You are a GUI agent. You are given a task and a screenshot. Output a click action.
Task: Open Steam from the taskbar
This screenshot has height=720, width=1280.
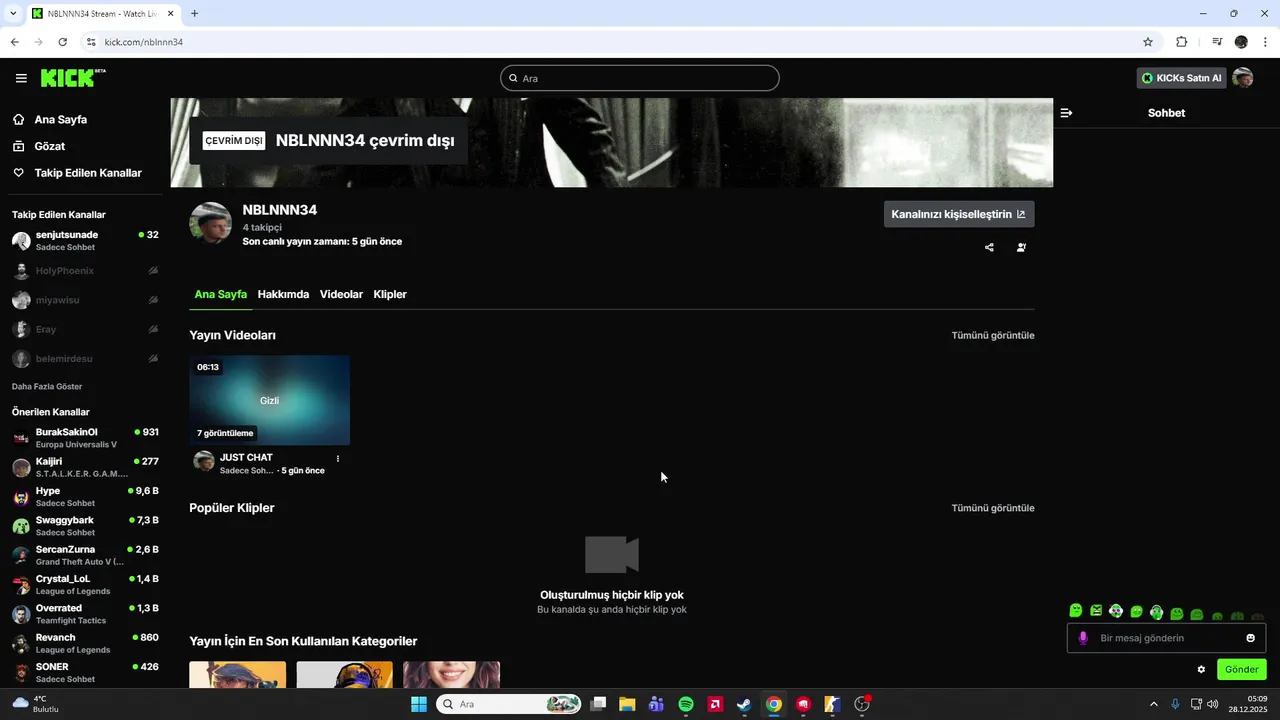[744, 704]
